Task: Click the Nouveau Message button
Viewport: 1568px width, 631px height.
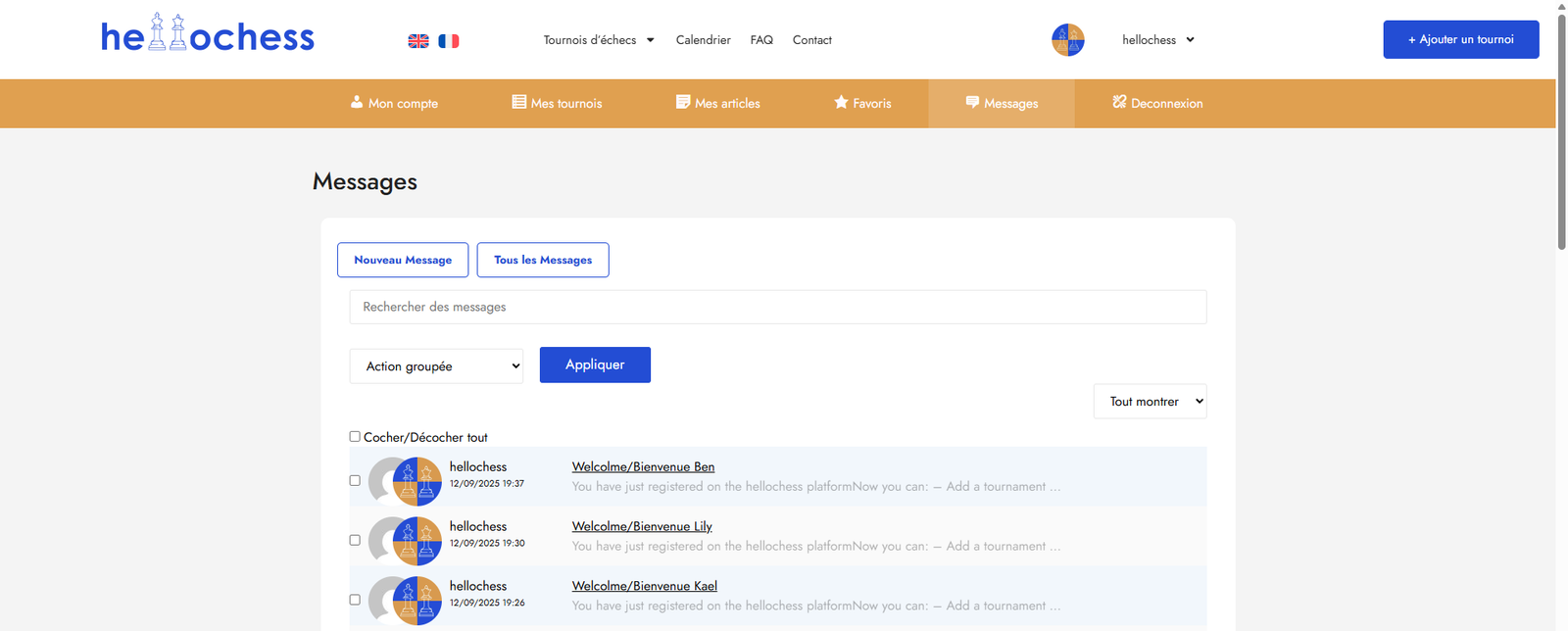Action: [403, 260]
